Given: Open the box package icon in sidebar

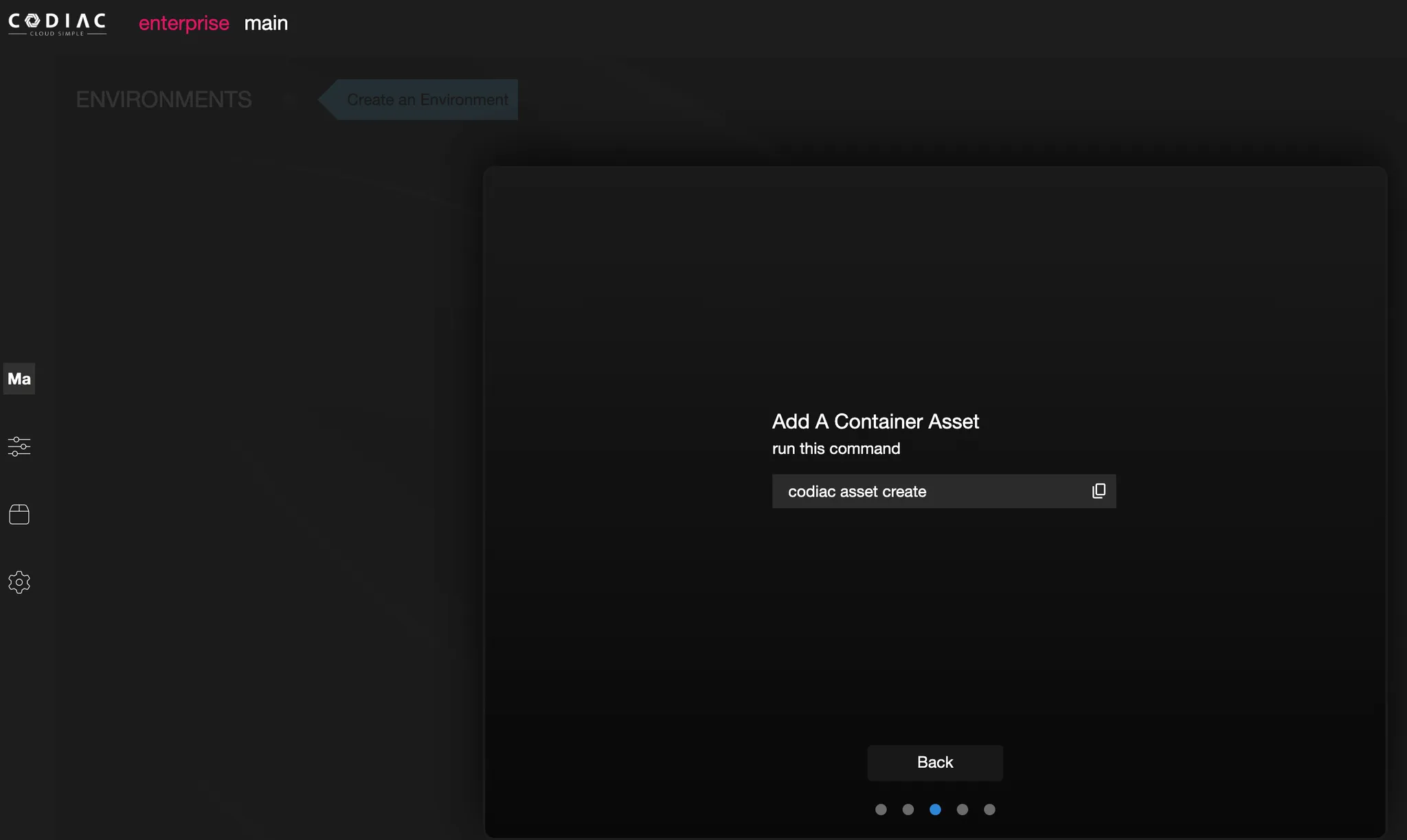Looking at the screenshot, I should 19,514.
